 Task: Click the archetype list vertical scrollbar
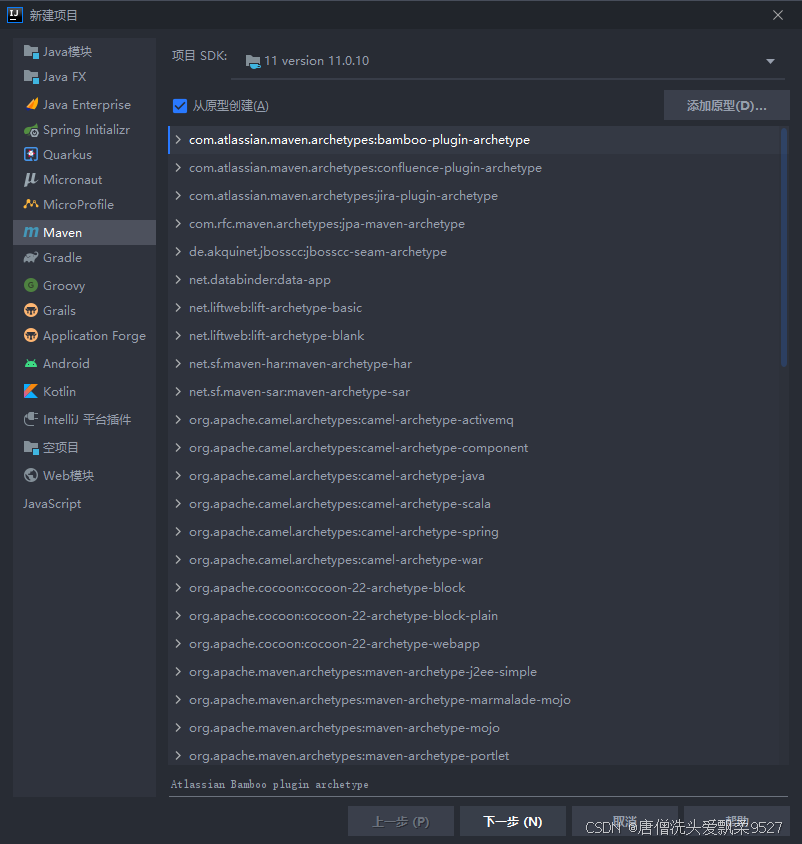[x=784, y=248]
